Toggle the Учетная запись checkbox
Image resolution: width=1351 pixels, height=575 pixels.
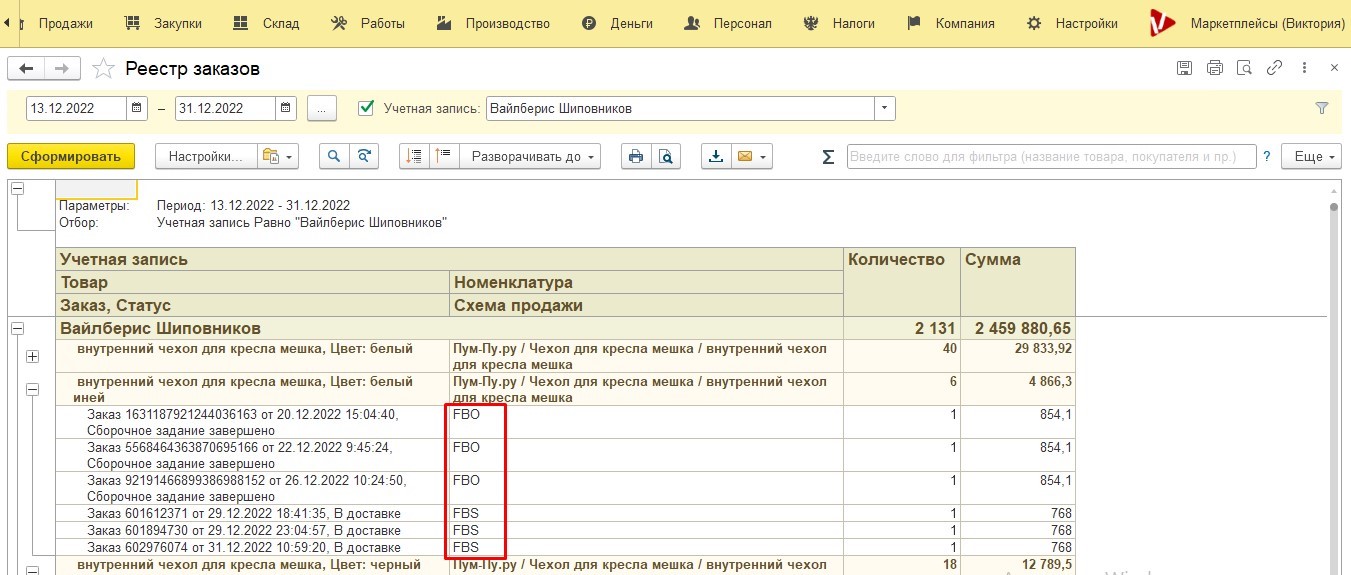coord(366,107)
